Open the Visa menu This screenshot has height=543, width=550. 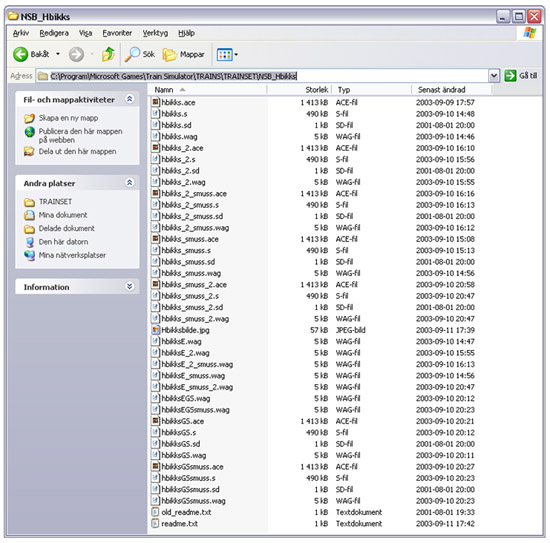tap(85, 33)
